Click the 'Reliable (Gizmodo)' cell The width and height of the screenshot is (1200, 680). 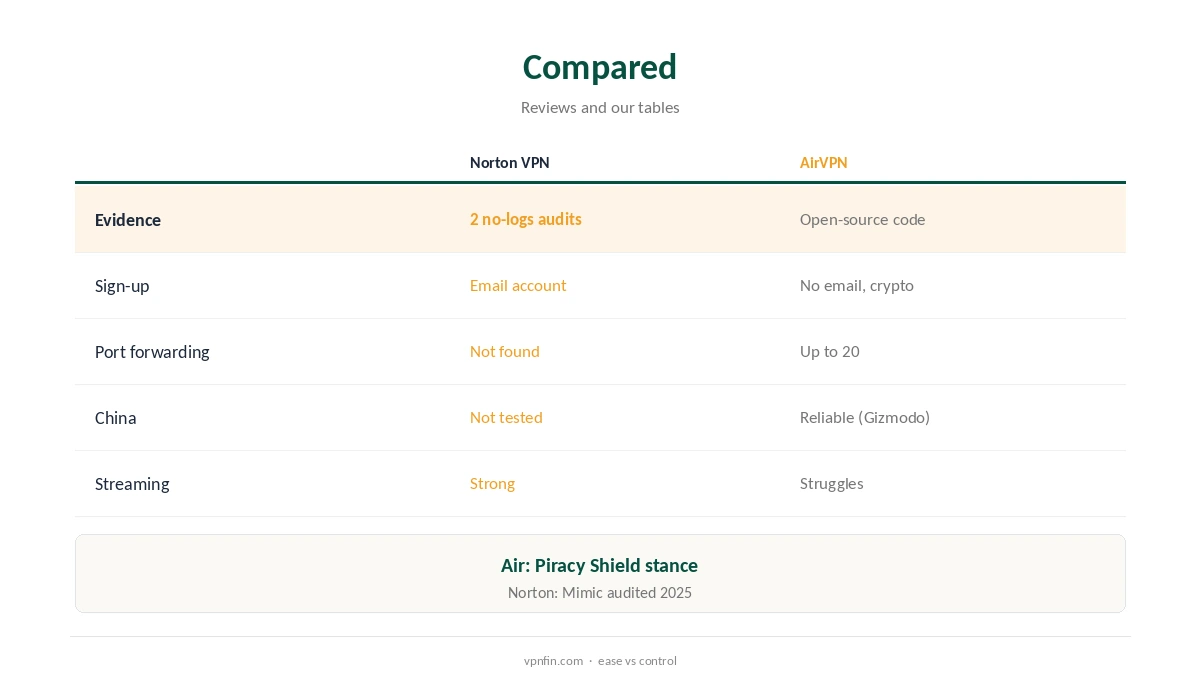pos(864,417)
